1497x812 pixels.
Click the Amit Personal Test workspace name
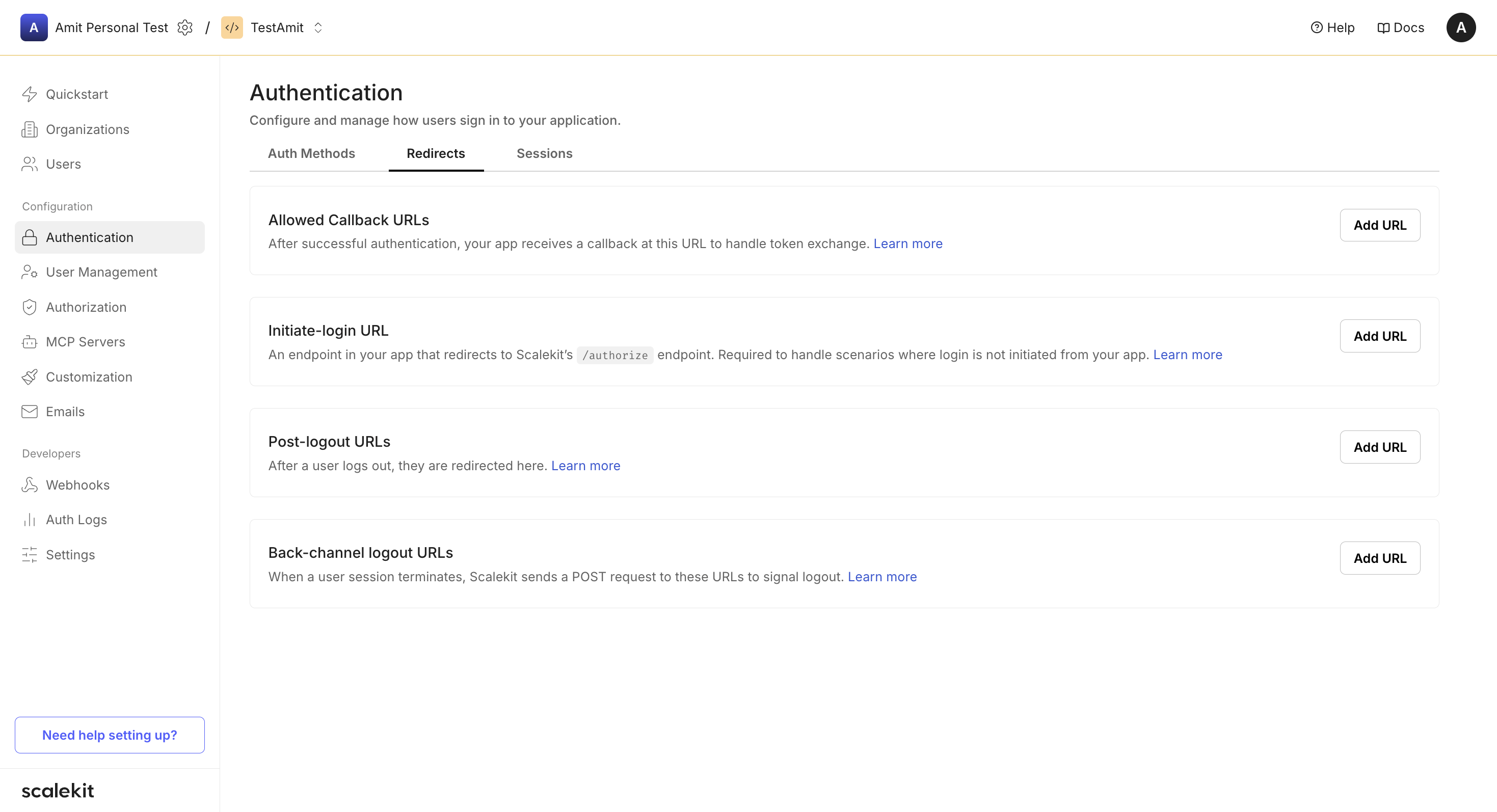point(112,28)
